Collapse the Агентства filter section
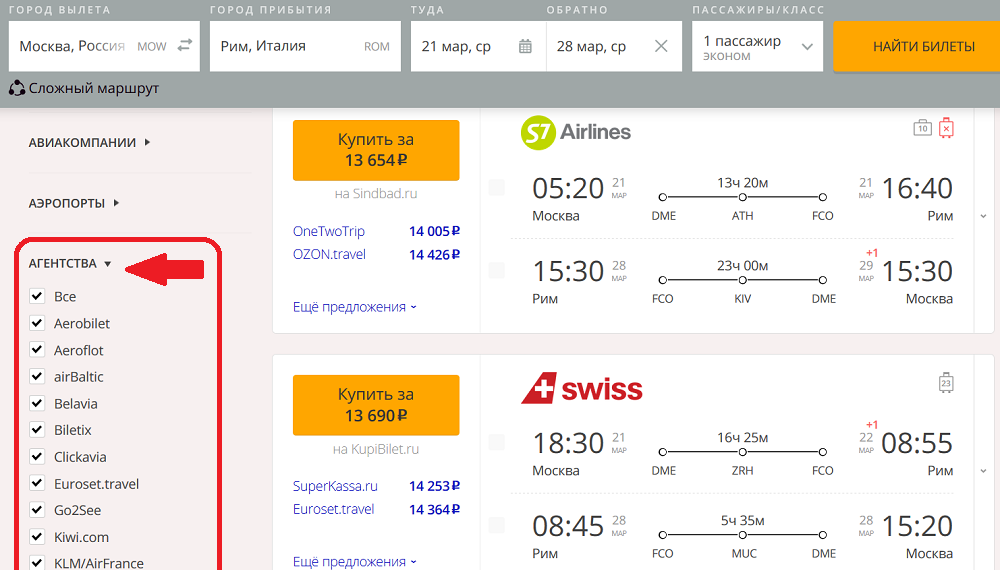The height and width of the screenshot is (570, 1000). point(70,263)
